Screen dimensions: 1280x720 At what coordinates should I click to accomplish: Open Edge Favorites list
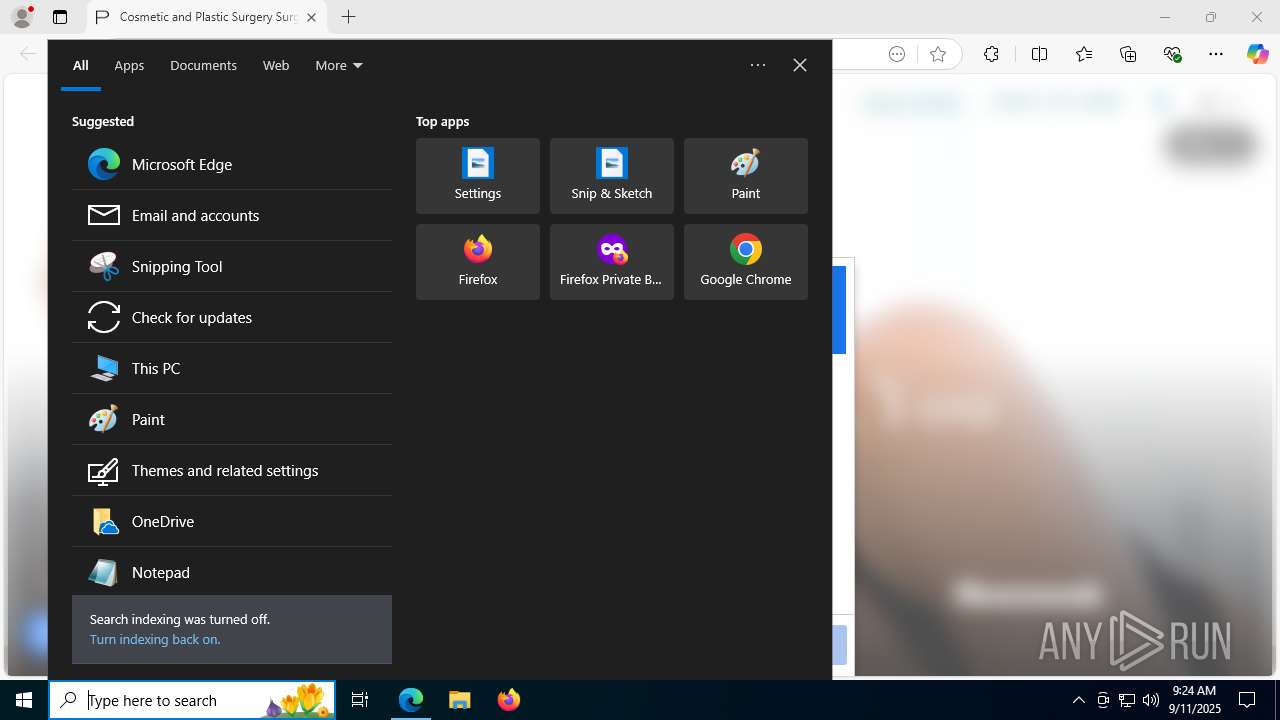(1084, 55)
